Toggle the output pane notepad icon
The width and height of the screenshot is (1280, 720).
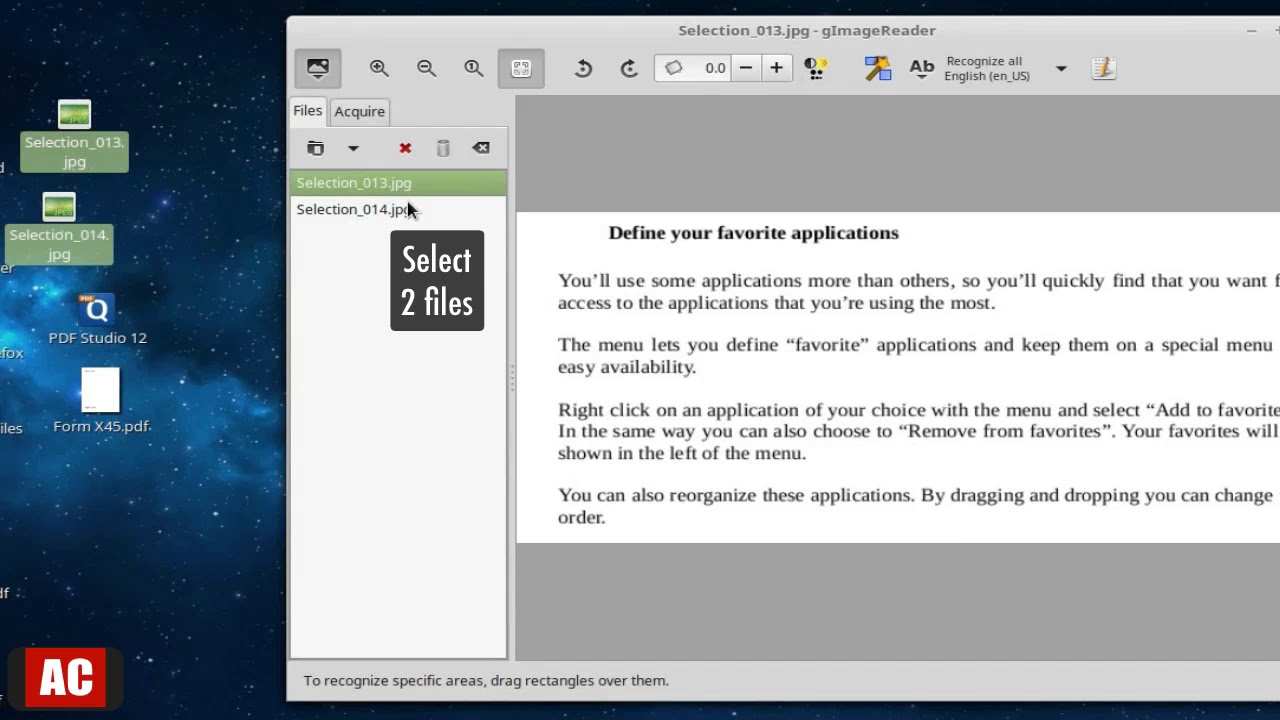[x=1104, y=68]
